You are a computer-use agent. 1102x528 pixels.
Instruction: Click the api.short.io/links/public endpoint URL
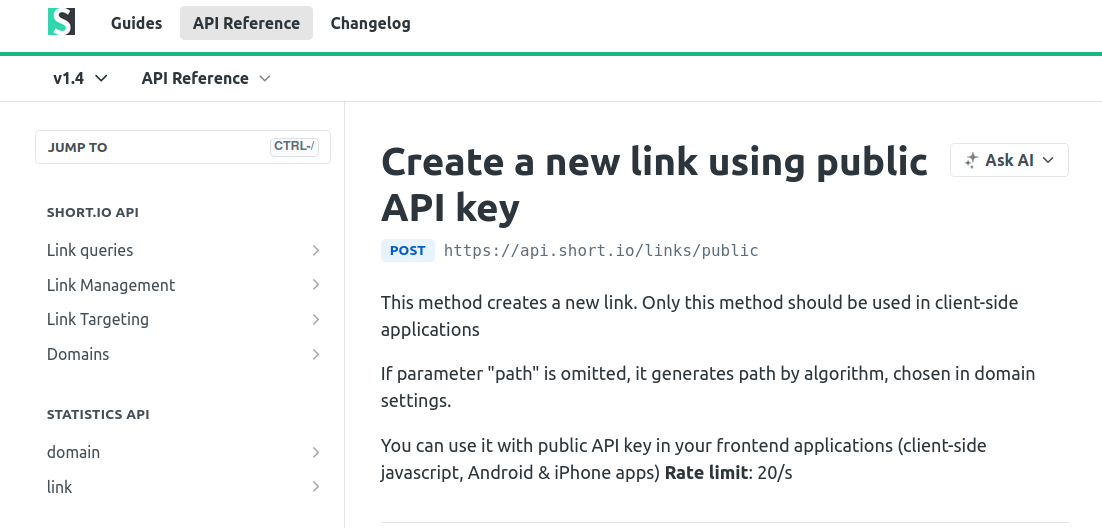coord(601,250)
